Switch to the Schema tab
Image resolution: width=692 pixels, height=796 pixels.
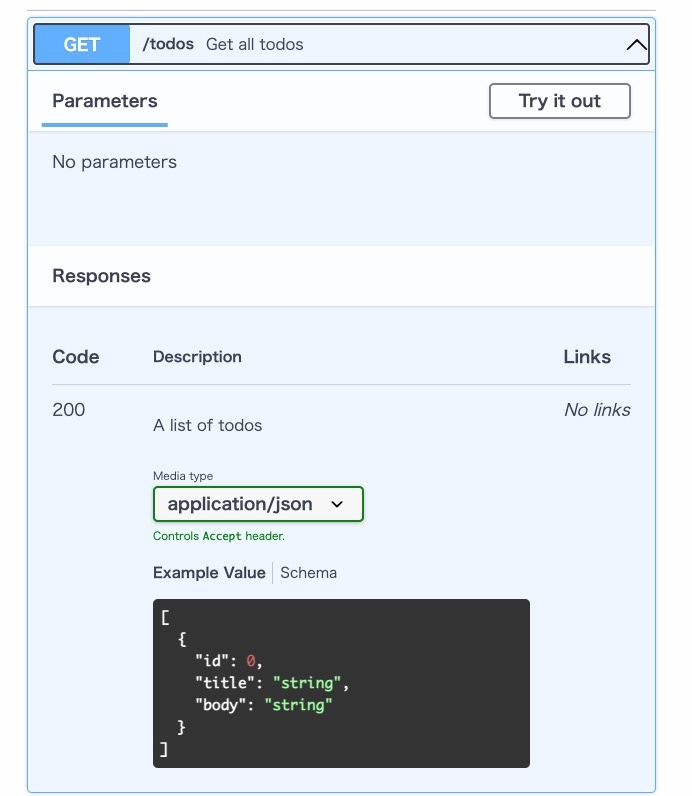pos(308,573)
